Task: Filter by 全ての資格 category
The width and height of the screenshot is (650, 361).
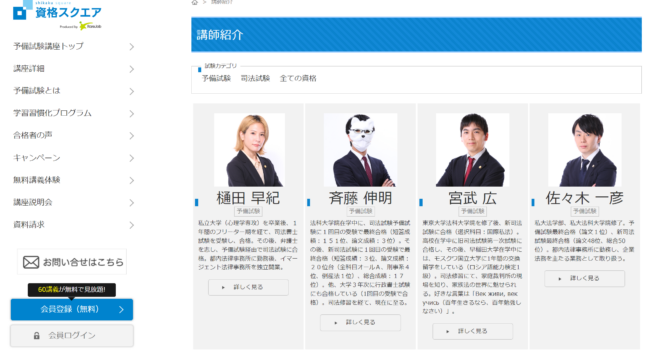Action: click(x=298, y=78)
